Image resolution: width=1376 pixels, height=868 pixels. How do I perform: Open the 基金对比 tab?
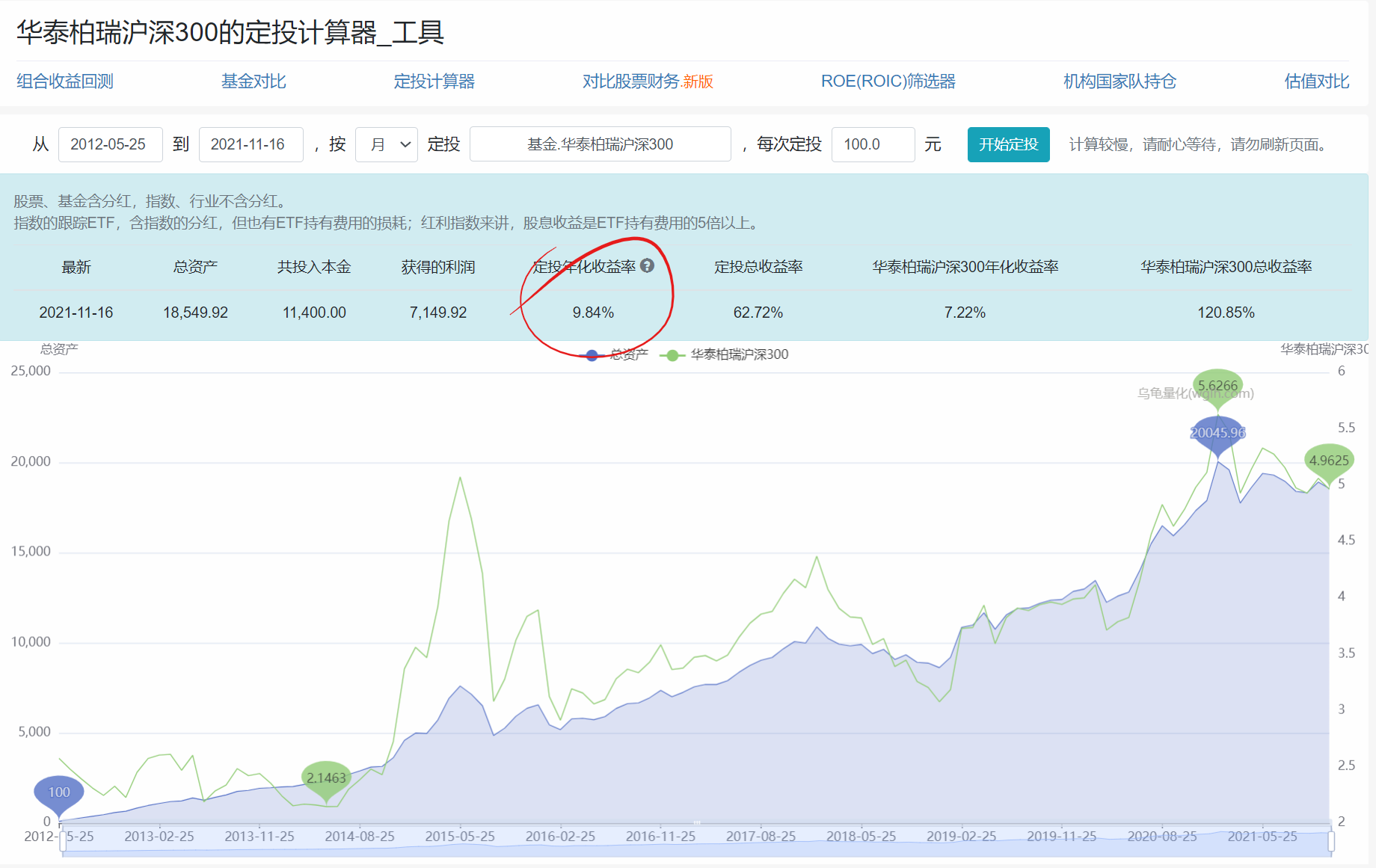(x=254, y=81)
